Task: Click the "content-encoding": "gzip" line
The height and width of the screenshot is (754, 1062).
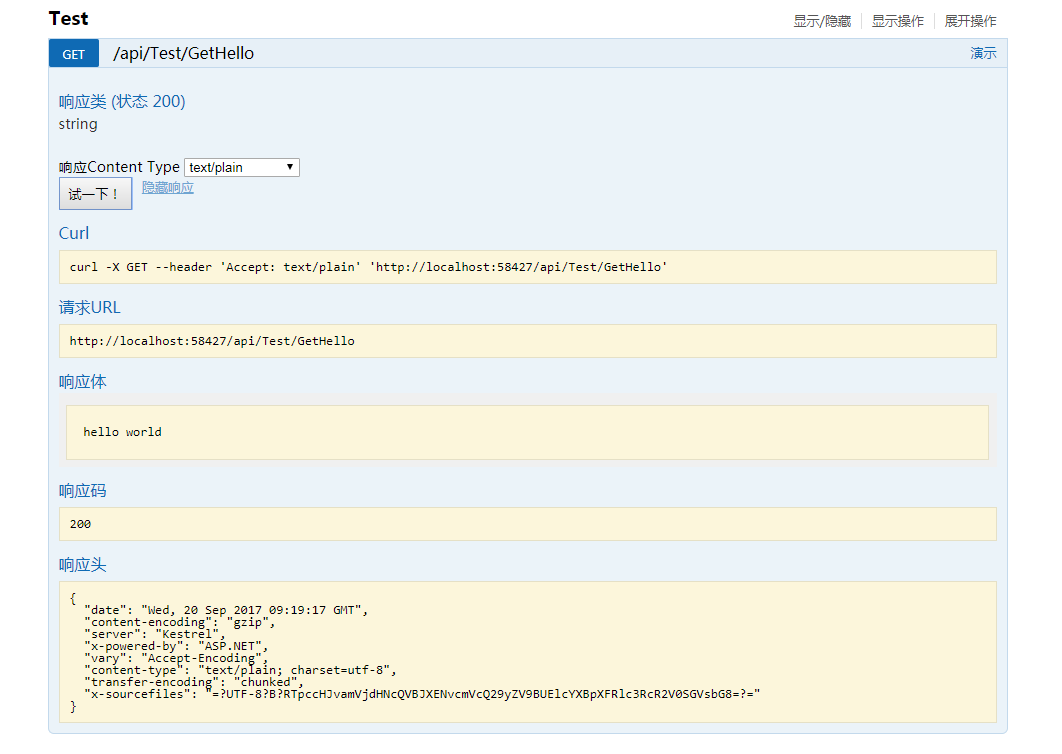Action: (179, 622)
